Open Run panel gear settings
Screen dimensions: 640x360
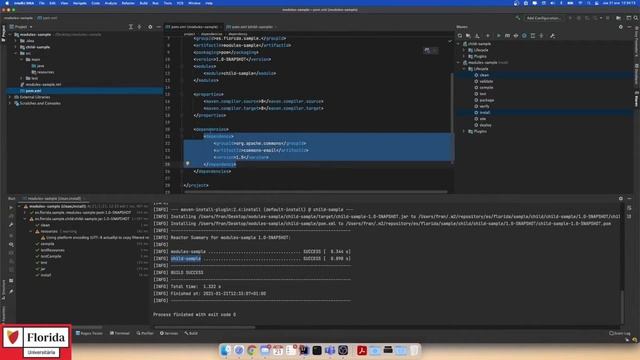(621, 198)
